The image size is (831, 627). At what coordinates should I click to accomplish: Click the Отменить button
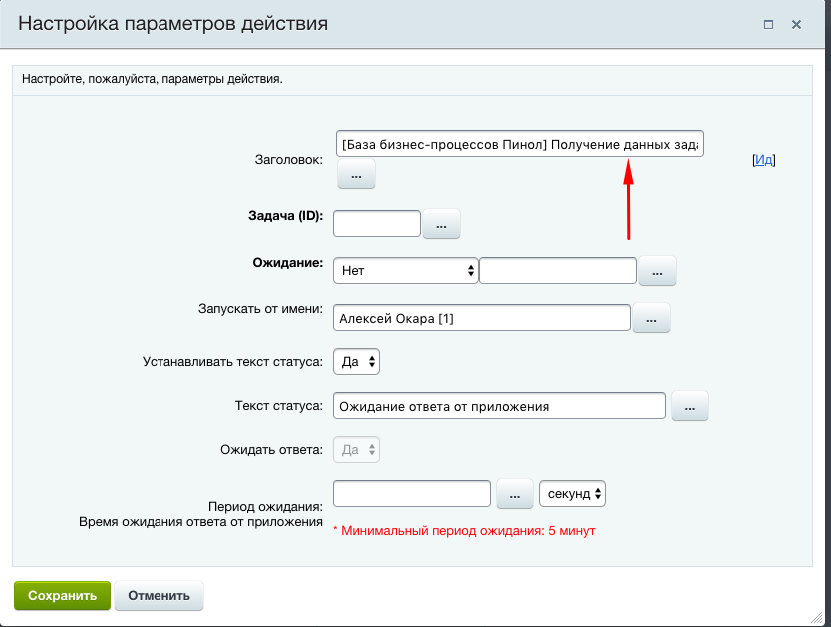tap(159, 596)
